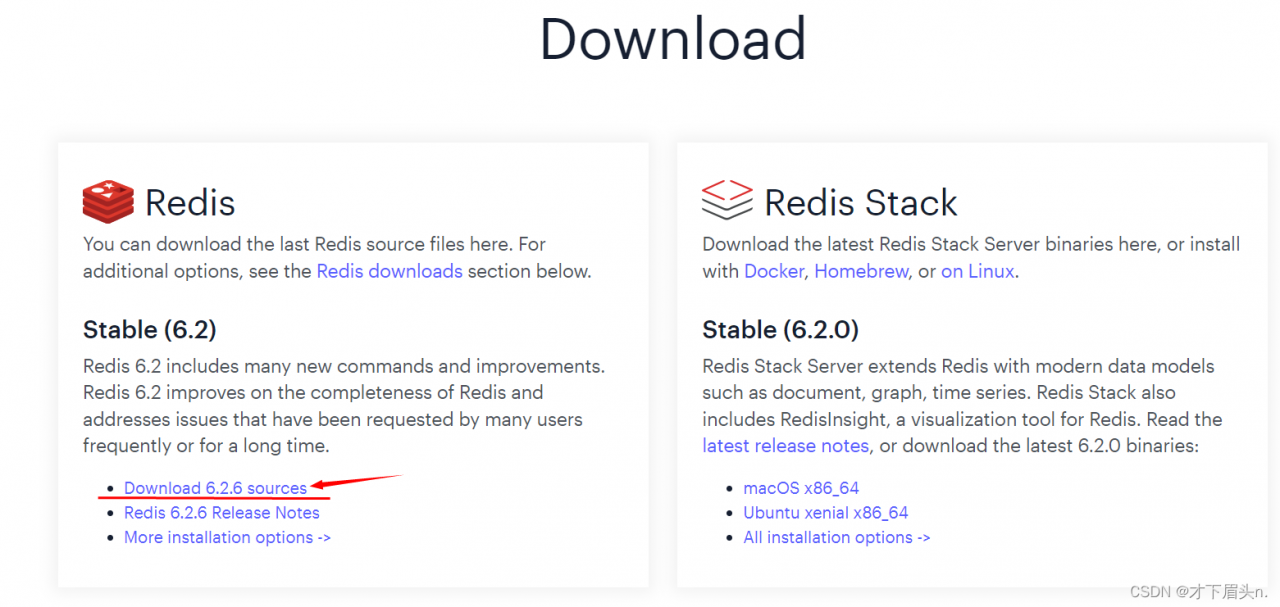Open Redis 6.2.6 Release Notes
Viewport: 1280px width, 607px height.
point(222,513)
